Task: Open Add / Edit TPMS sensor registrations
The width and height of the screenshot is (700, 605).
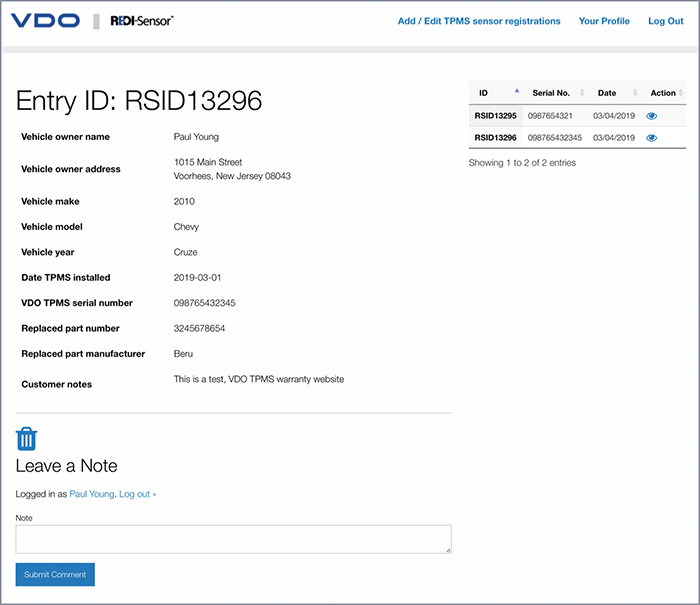Action: tap(479, 21)
